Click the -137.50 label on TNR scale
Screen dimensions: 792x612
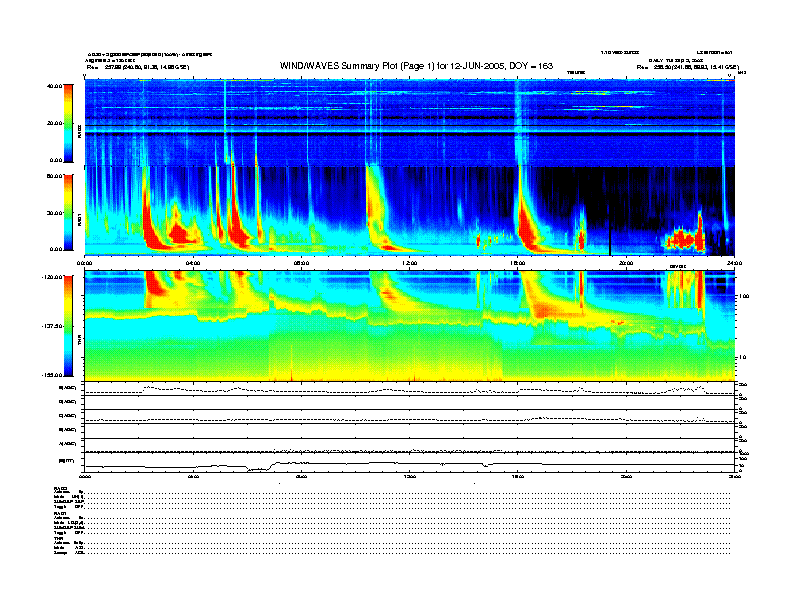tap(52, 326)
